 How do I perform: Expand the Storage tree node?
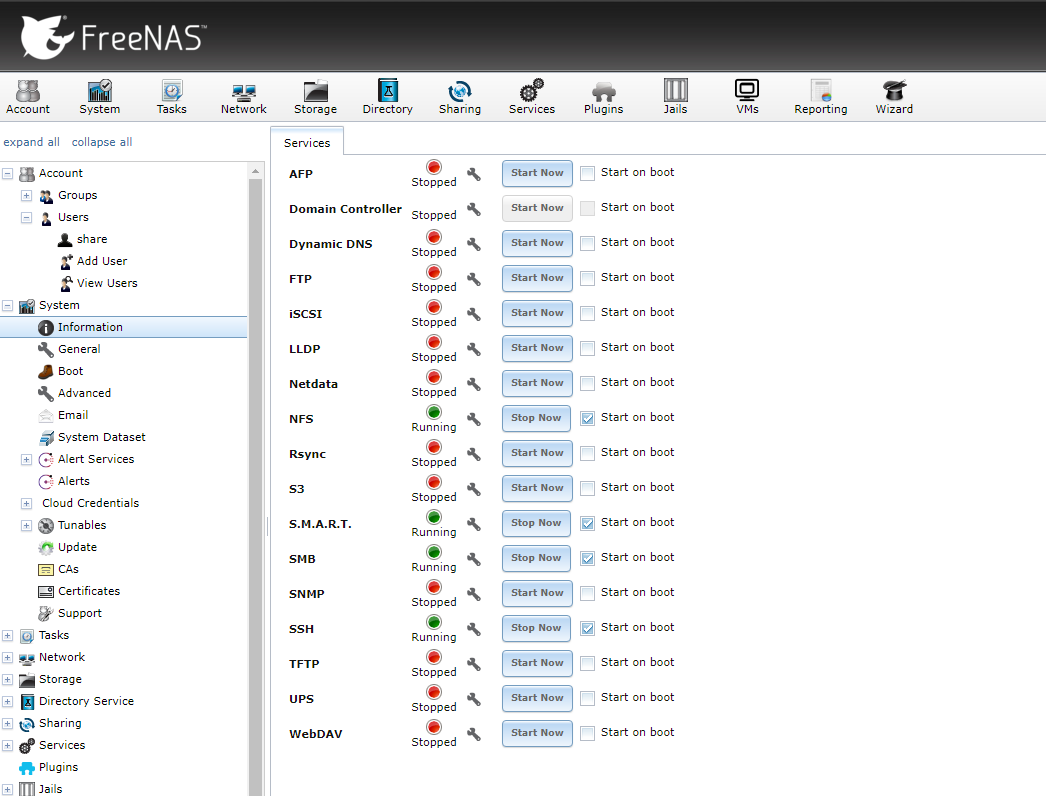pyautogui.click(x=7, y=680)
